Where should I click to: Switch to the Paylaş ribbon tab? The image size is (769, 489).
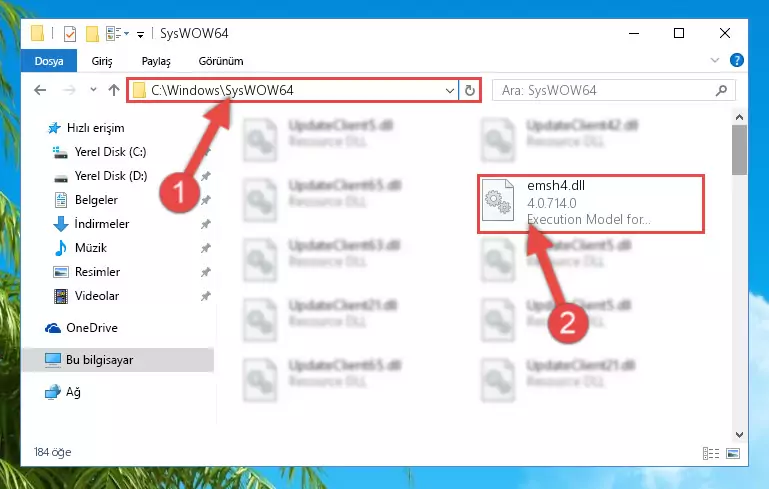[156, 61]
